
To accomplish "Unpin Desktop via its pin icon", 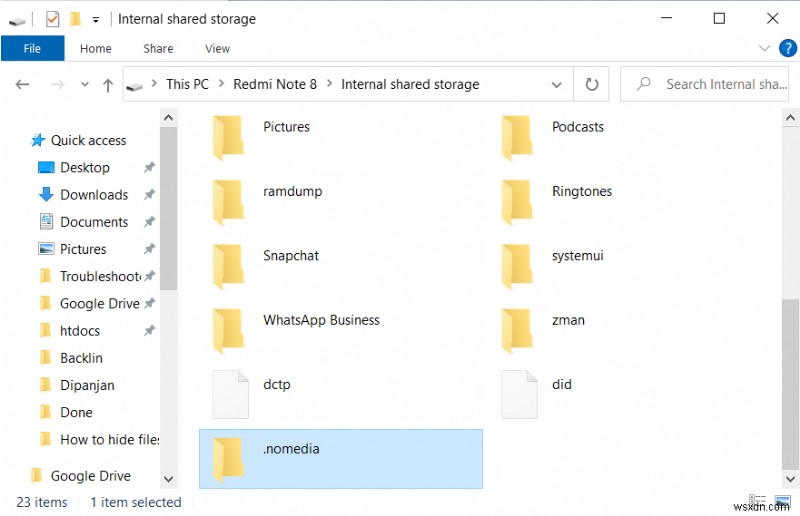I will 149,167.
